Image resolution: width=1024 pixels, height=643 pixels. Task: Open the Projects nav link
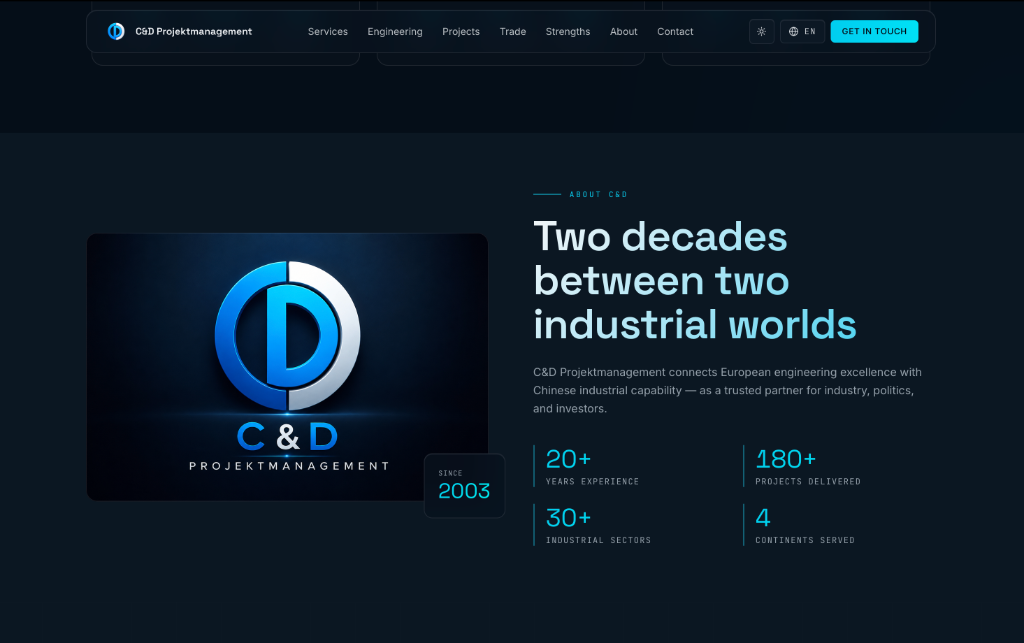461,31
